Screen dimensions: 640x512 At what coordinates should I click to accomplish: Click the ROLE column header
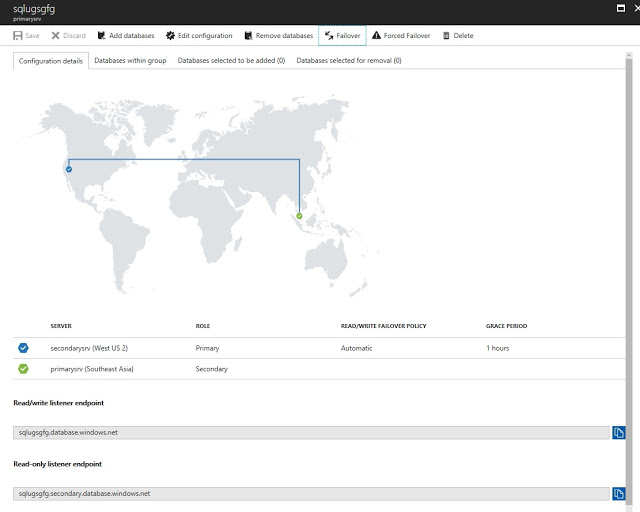pos(202,326)
